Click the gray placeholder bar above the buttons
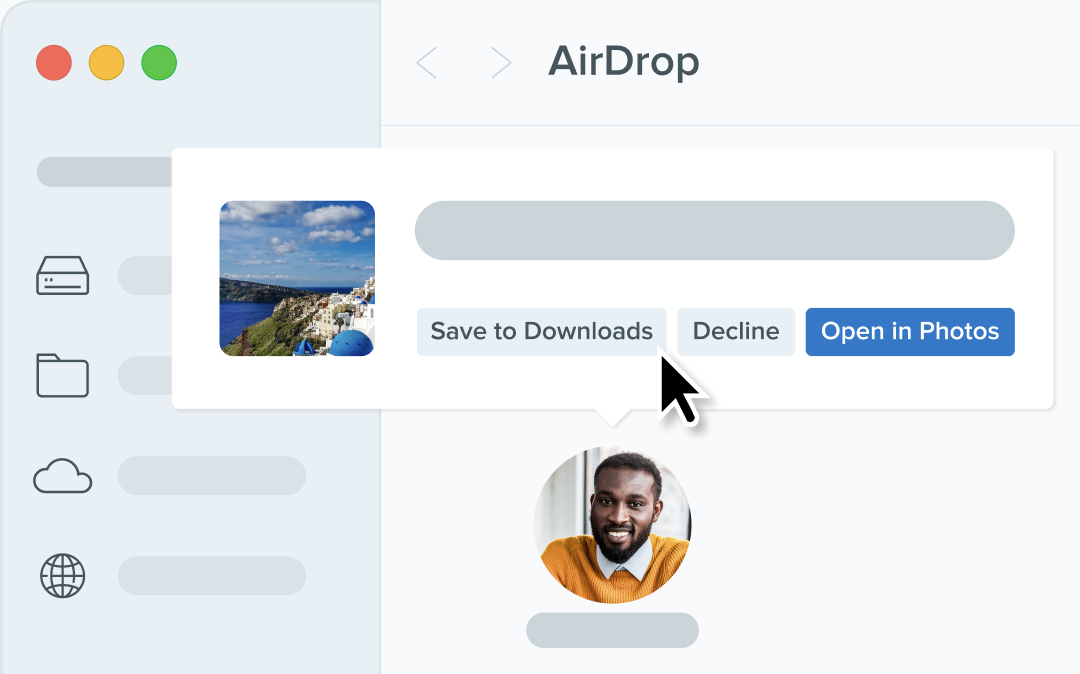Screen dimensions: 1080x674 click(714, 231)
